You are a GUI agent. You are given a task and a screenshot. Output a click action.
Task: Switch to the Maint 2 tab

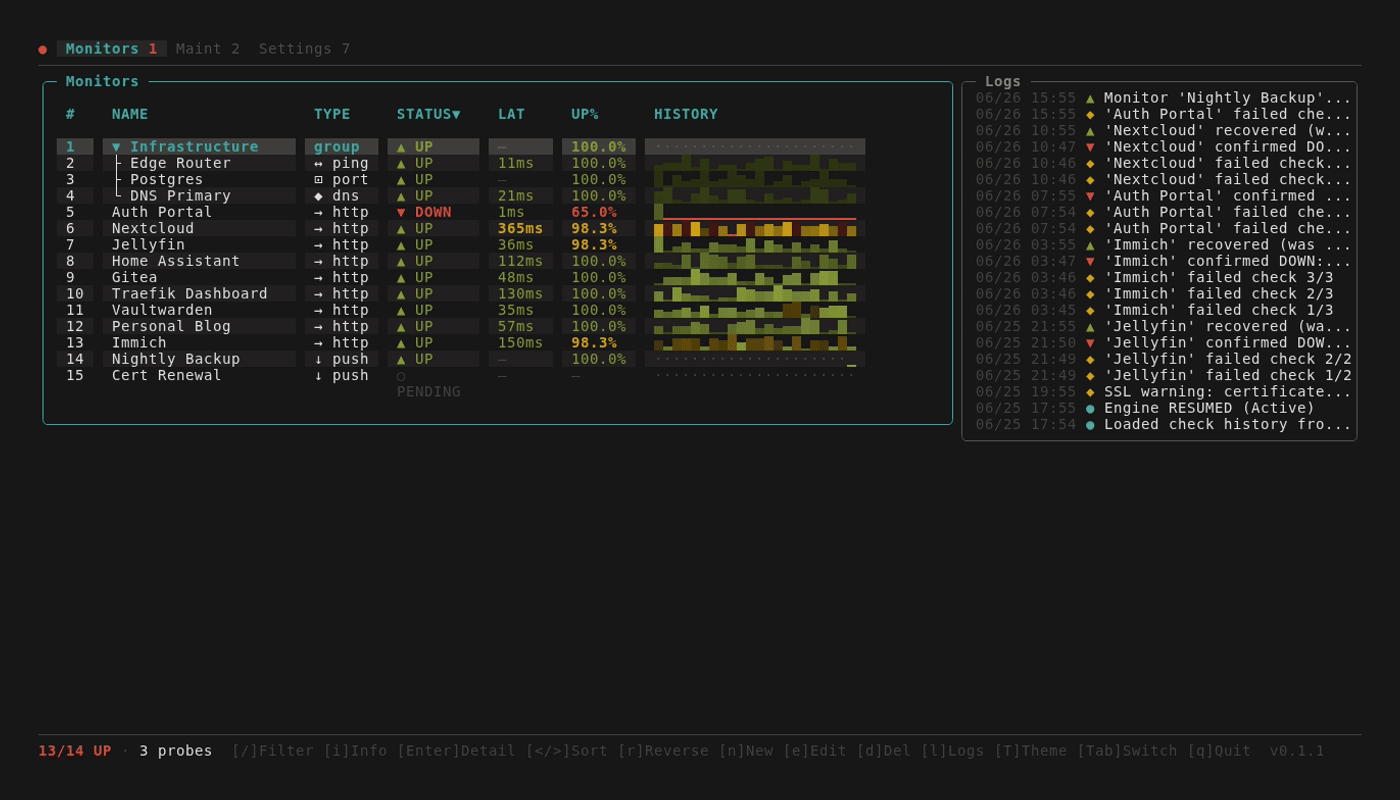click(208, 49)
